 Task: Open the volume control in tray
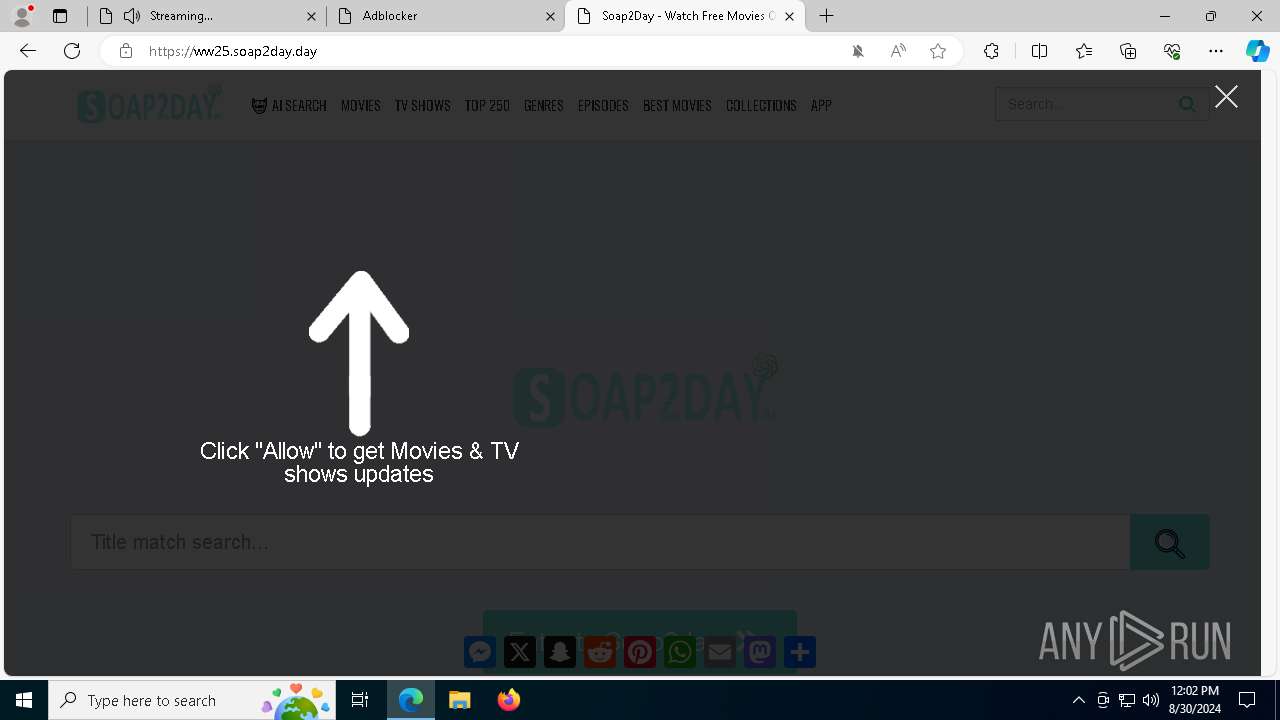[1150, 700]
